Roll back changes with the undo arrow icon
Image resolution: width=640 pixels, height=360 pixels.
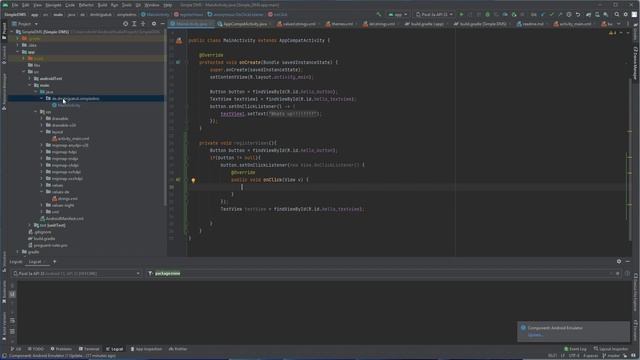(x=578, y=14)
